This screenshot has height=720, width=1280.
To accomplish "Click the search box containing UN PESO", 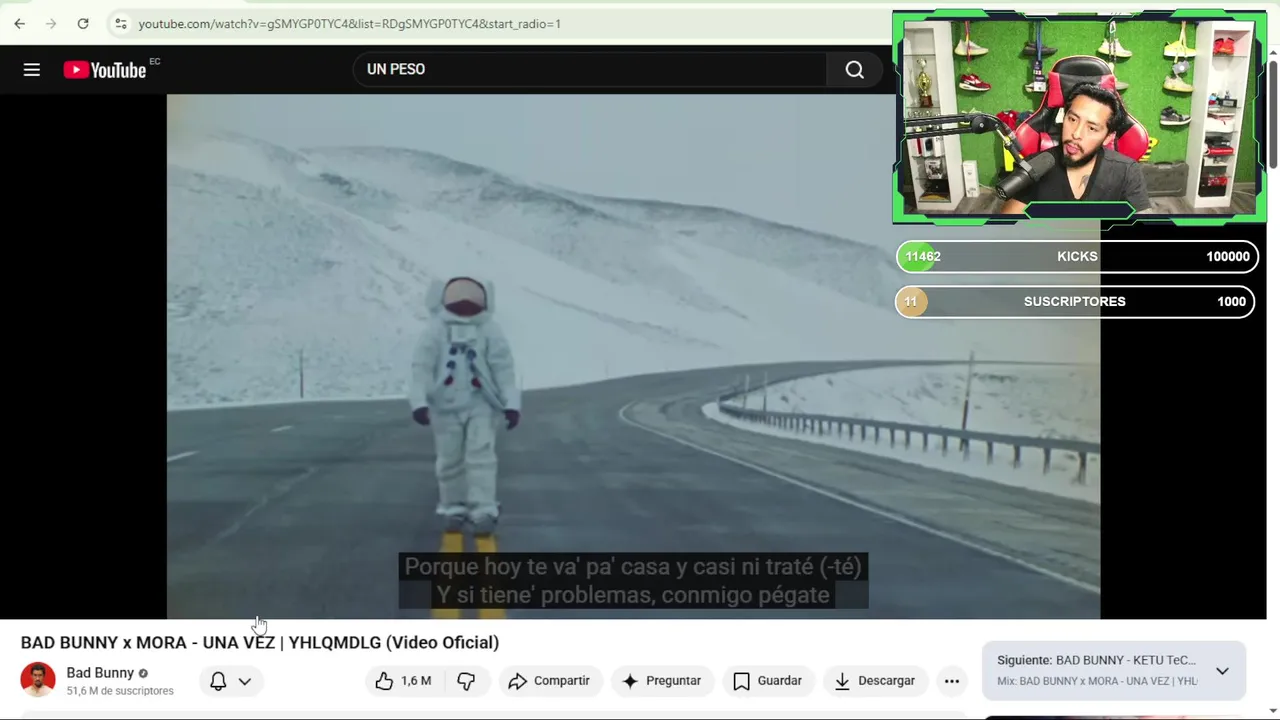I will pos(590,69).
